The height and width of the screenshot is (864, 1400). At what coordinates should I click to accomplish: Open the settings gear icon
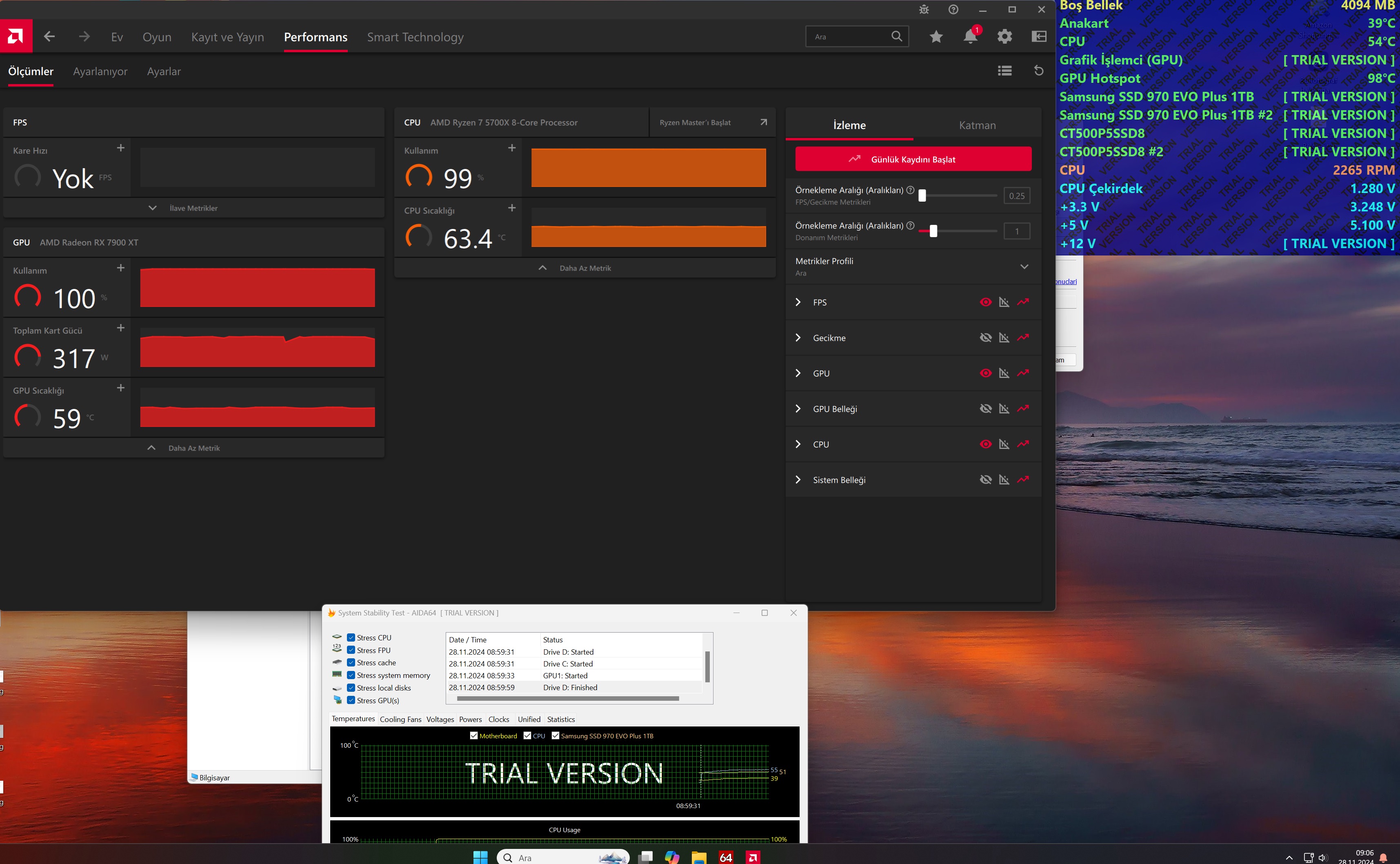coord(1004,37)
